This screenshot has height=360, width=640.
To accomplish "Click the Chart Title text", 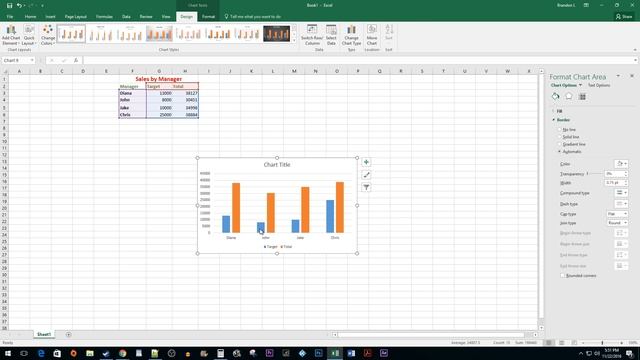I will coord(277,165).
